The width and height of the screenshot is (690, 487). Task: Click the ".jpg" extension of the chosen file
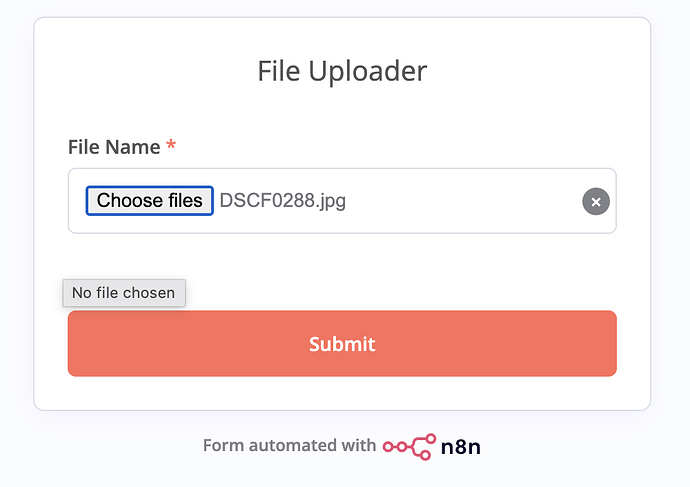coord(329,201)
